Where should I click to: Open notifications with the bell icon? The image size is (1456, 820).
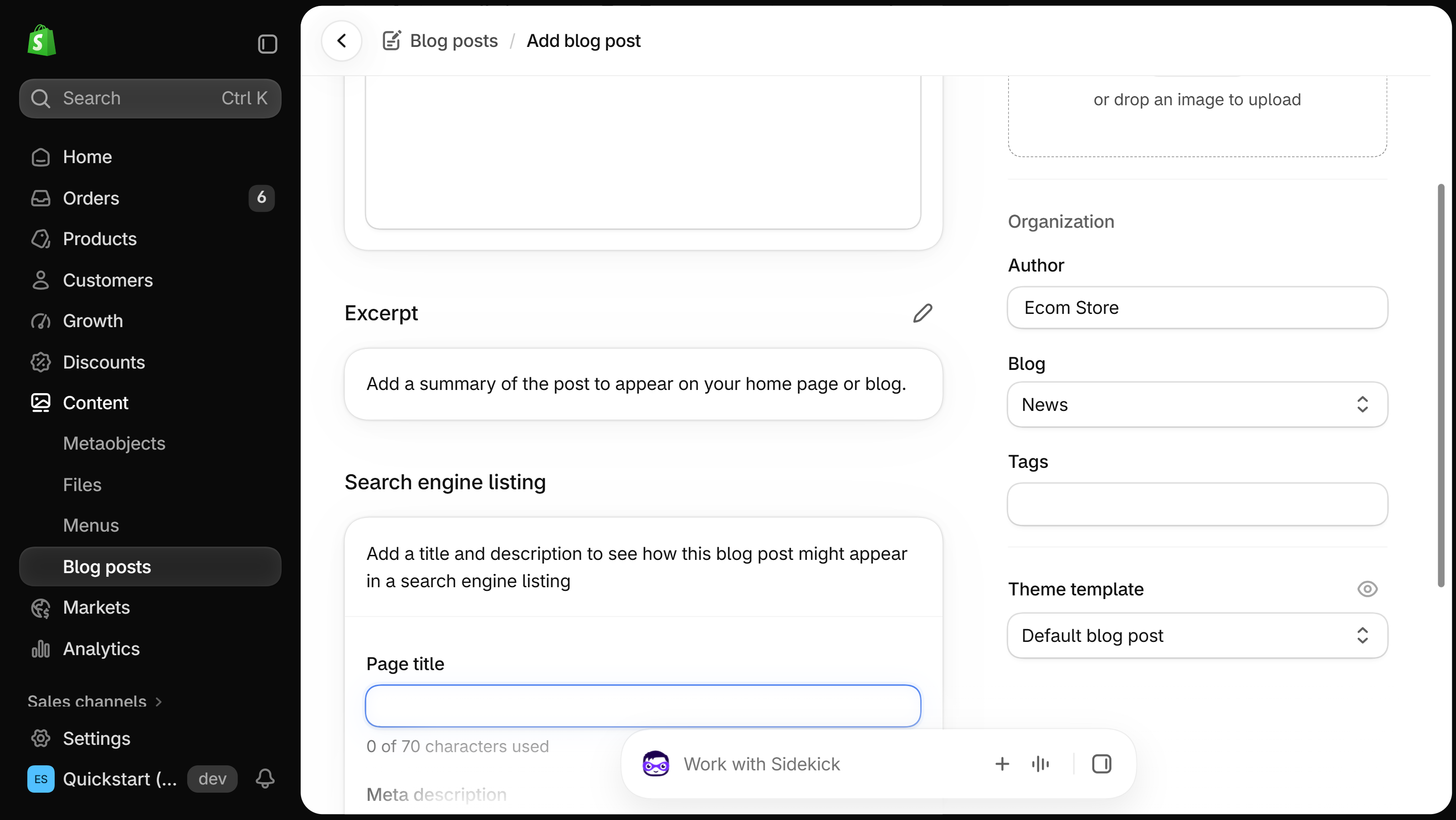tap(265, 778)
